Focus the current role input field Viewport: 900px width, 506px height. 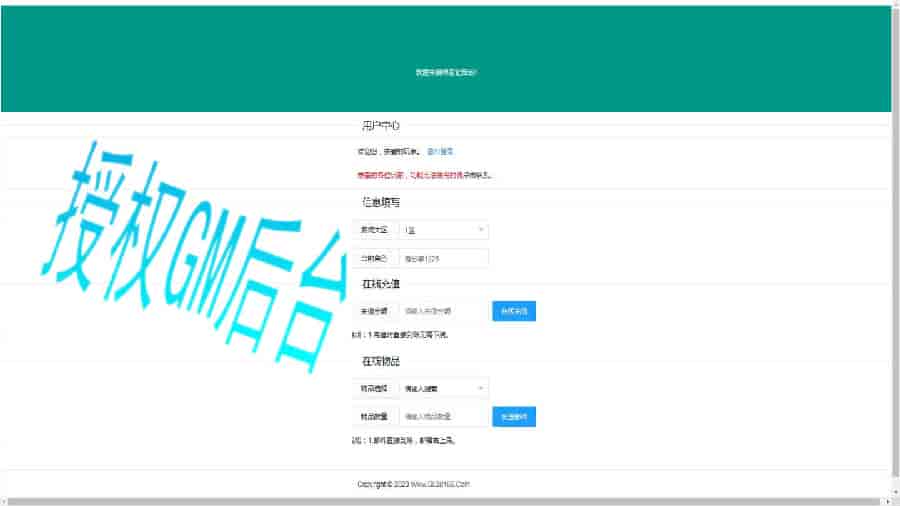443,259
